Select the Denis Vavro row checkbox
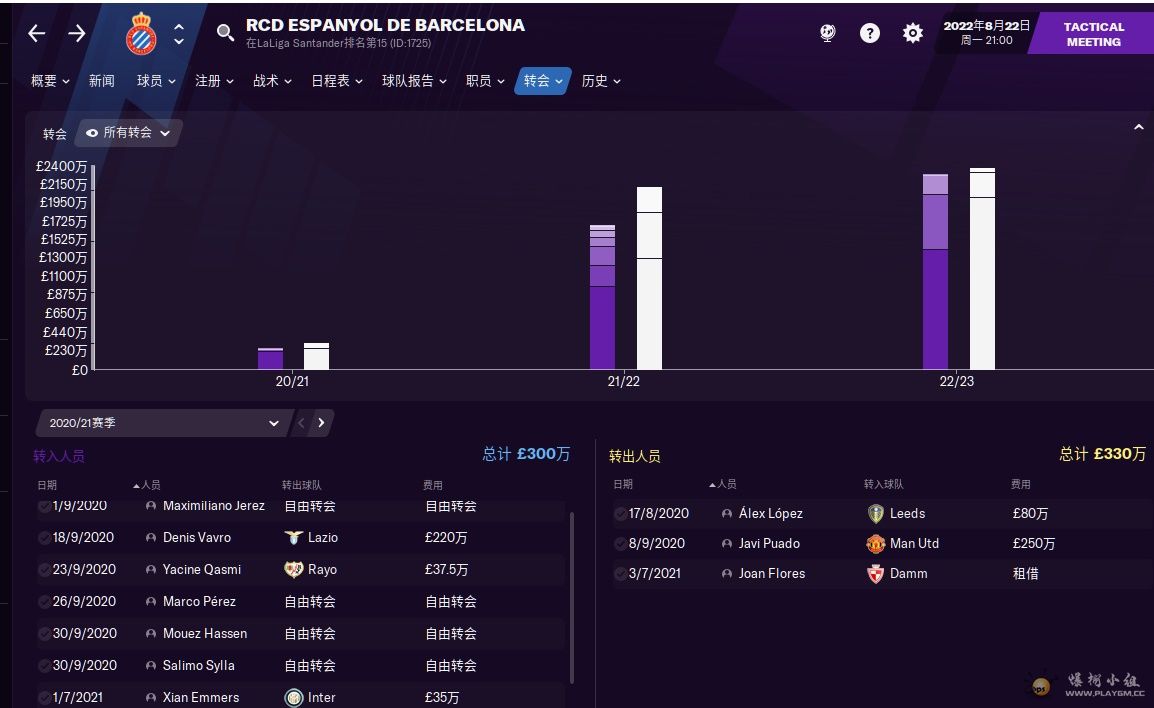This screenshot has height=708, width=1154. point(44,538)
